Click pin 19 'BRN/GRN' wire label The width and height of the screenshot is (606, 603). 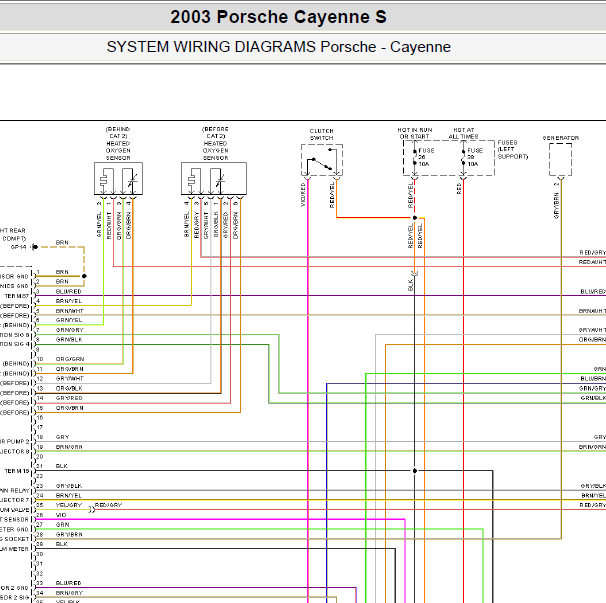tap(69, 447)
